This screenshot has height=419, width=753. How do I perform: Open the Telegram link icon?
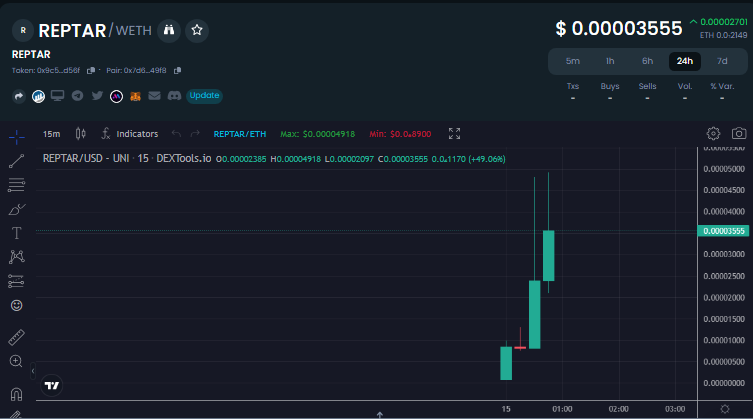[77, 96]
